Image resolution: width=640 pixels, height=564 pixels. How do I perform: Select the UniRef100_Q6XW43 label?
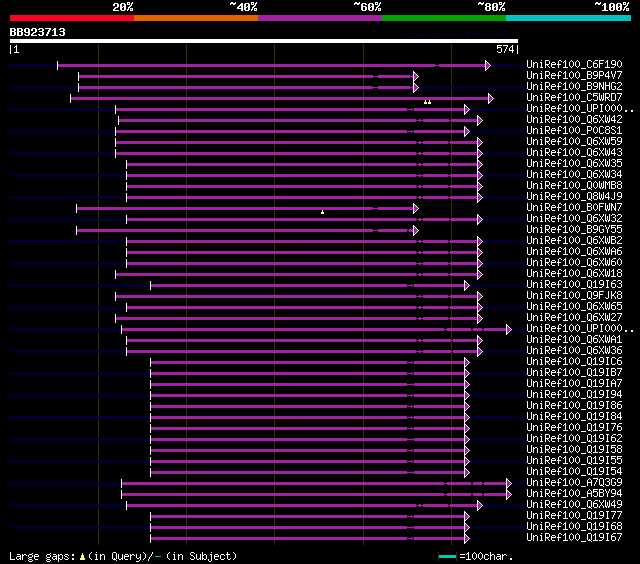[x=574, y=153]
